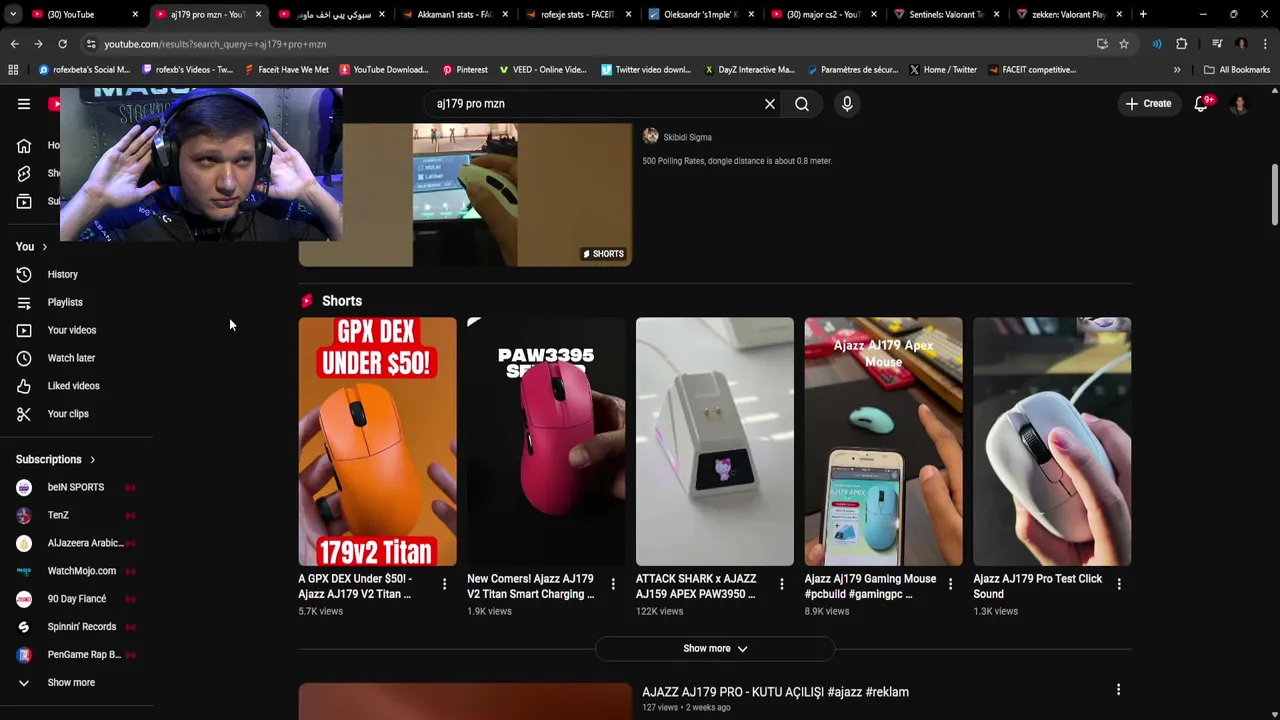This screenshot has height=720, width=1280.
Task: Open the SHORTS badge video thumbnail
Action: [465, 195]
